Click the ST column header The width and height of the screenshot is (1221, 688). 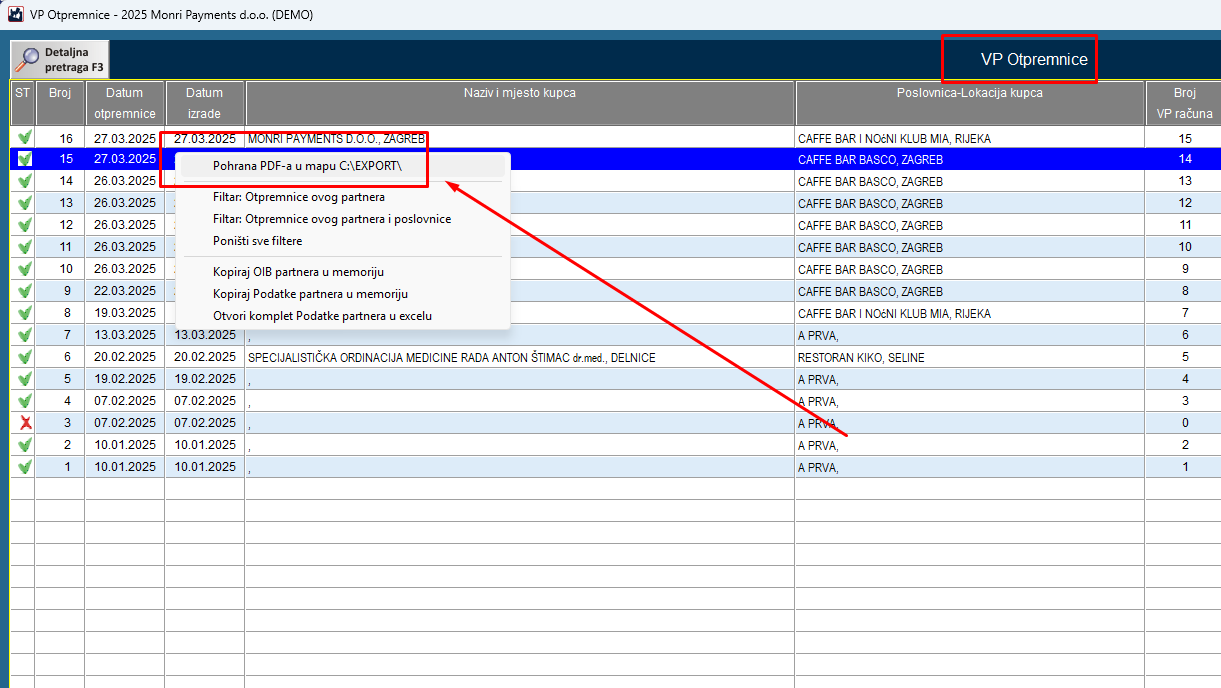click(x=23, y=103)
